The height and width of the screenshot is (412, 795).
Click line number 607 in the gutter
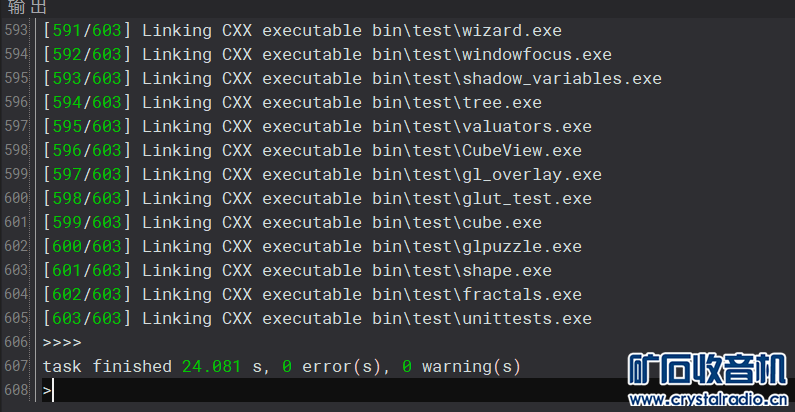tap(16, 367)
